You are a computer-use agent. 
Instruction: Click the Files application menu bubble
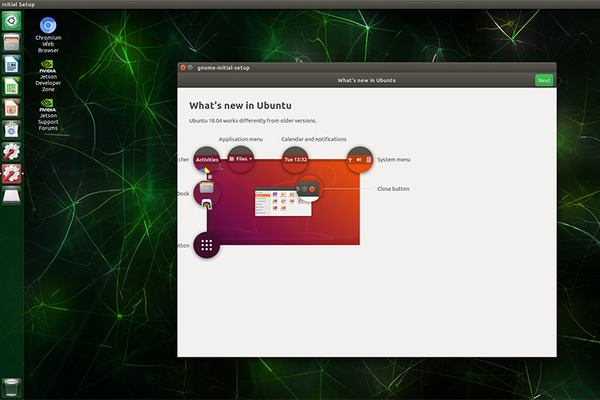(x=241, y=159)
